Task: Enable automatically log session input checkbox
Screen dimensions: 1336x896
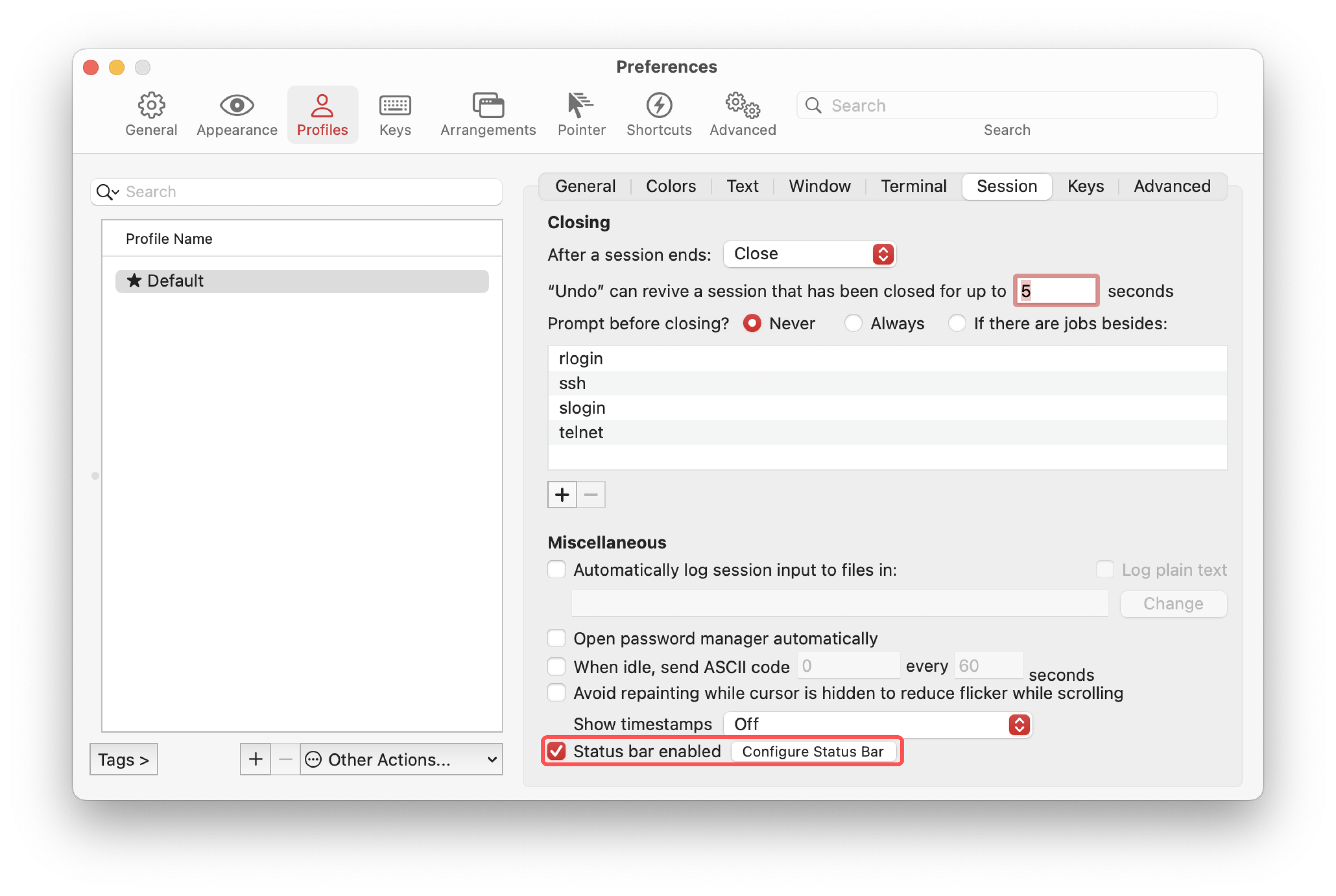Action: pos(556,570)
